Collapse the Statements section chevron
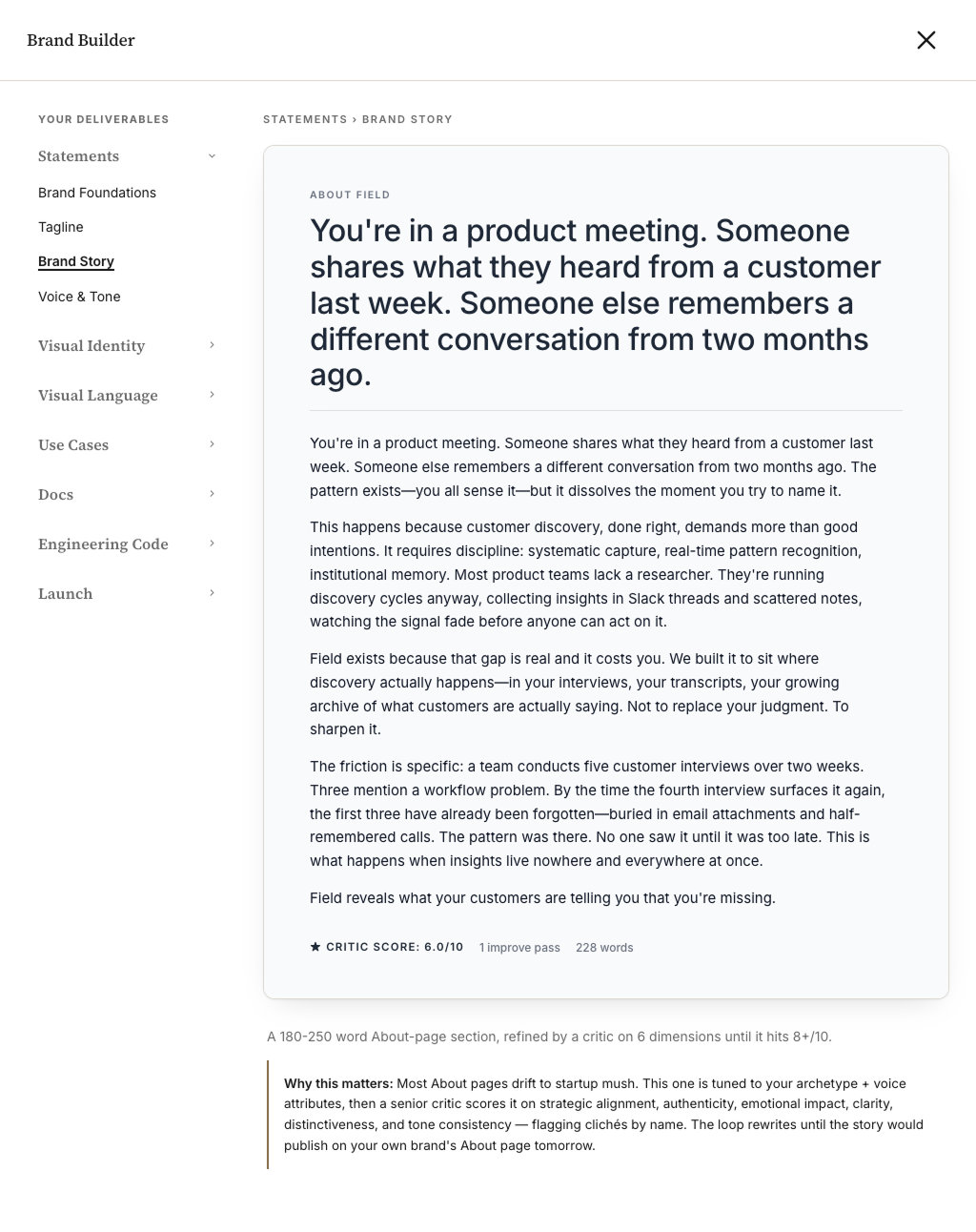Screen dimensions: 976x1232 point(212,156)
